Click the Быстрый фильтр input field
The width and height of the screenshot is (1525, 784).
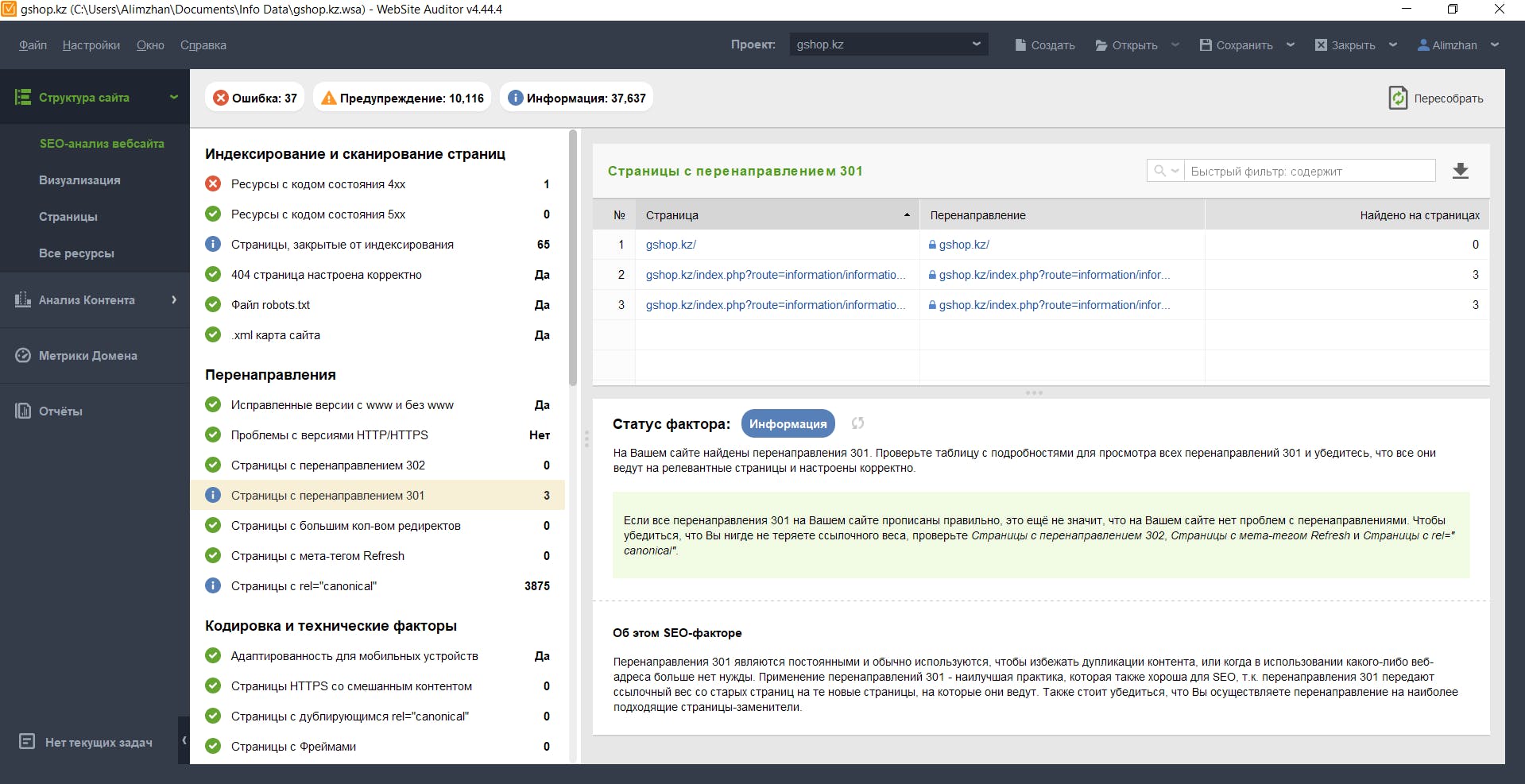coord(1310,171)
